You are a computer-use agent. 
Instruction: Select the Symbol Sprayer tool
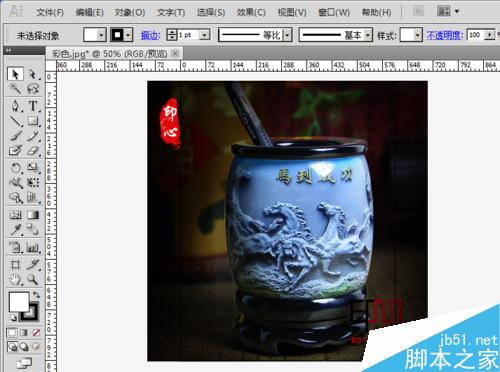[x=15, y=247]
